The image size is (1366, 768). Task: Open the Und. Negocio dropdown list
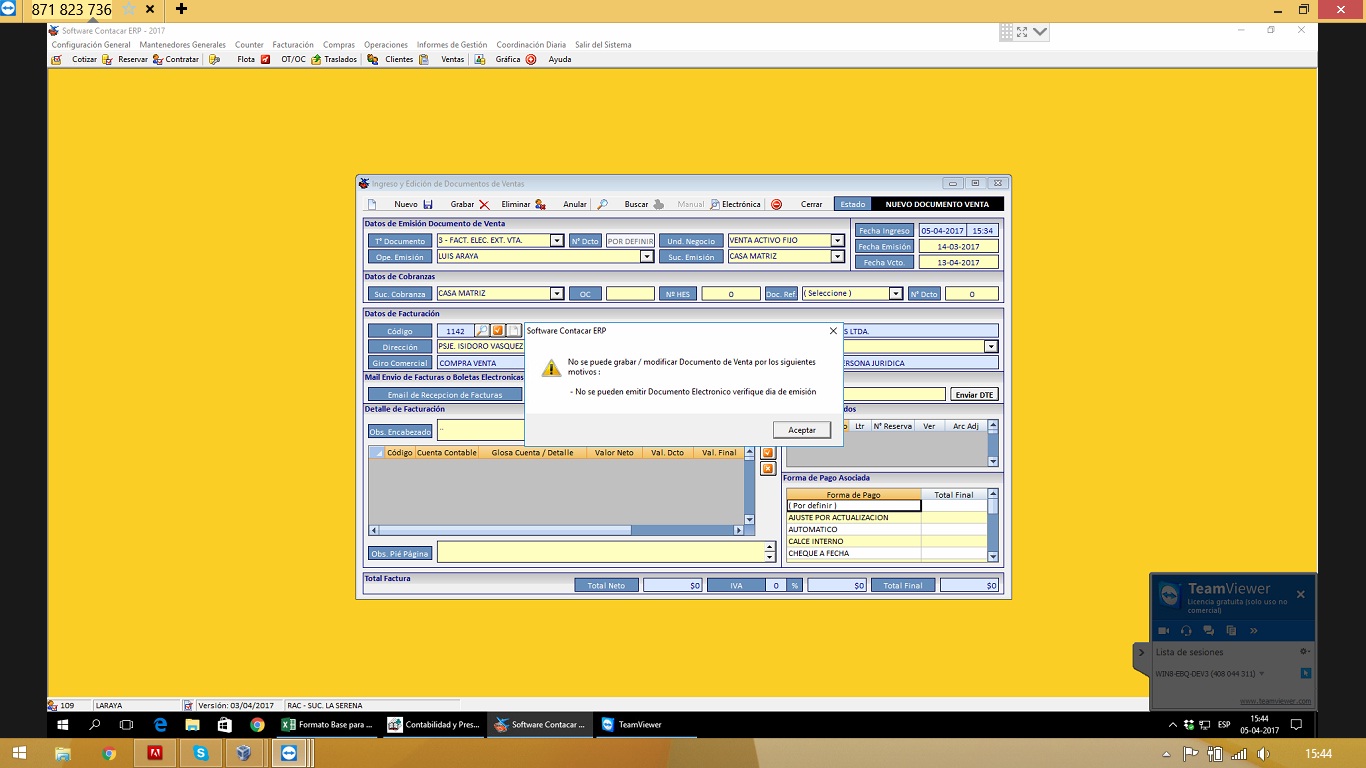coord(837,241)
